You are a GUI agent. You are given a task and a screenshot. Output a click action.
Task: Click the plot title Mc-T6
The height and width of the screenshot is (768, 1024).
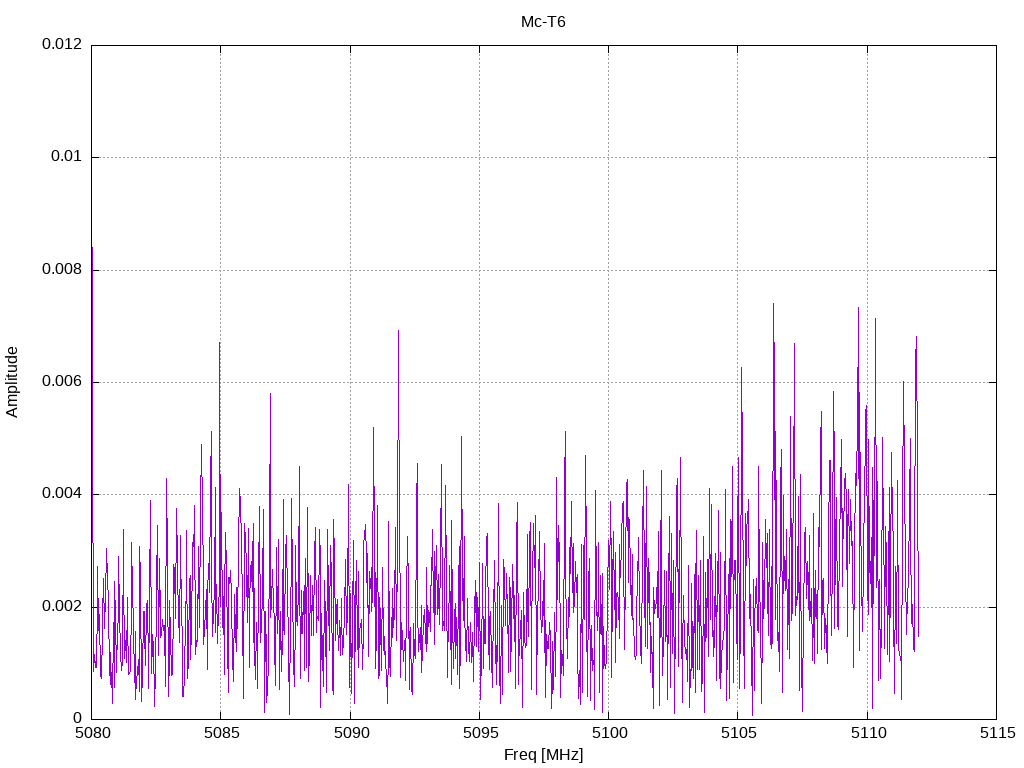click(x=543, y=22)
